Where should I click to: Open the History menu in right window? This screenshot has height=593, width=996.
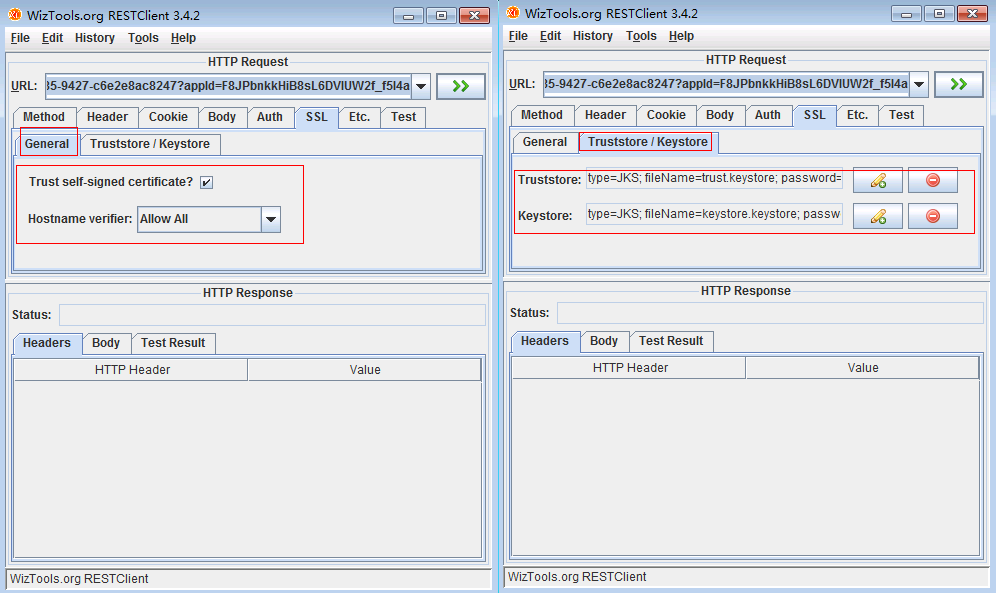coord(593,36)
